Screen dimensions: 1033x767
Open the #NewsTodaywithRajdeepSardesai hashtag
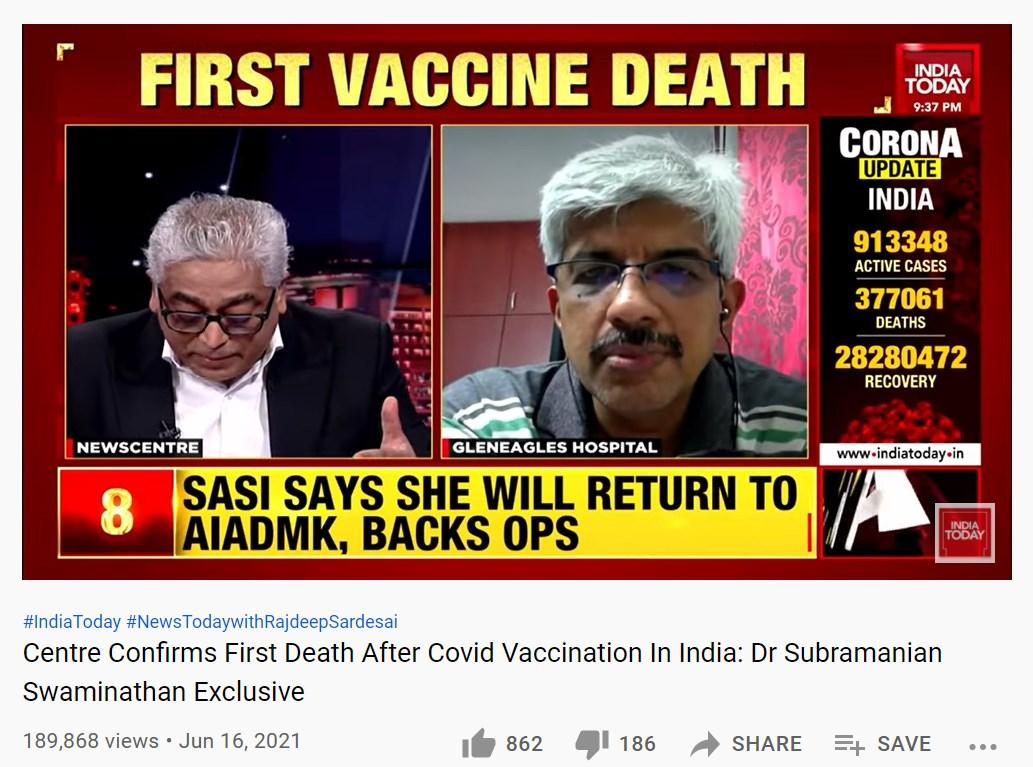(x=262, y=621)
